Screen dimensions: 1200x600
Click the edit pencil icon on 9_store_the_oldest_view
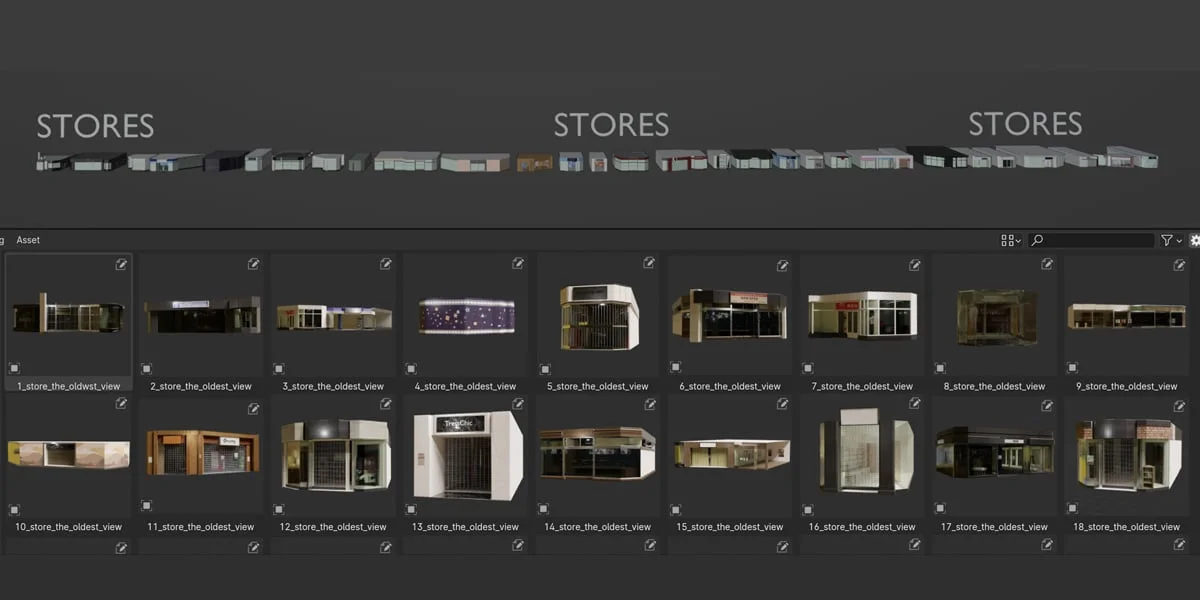click(1180, 264)
